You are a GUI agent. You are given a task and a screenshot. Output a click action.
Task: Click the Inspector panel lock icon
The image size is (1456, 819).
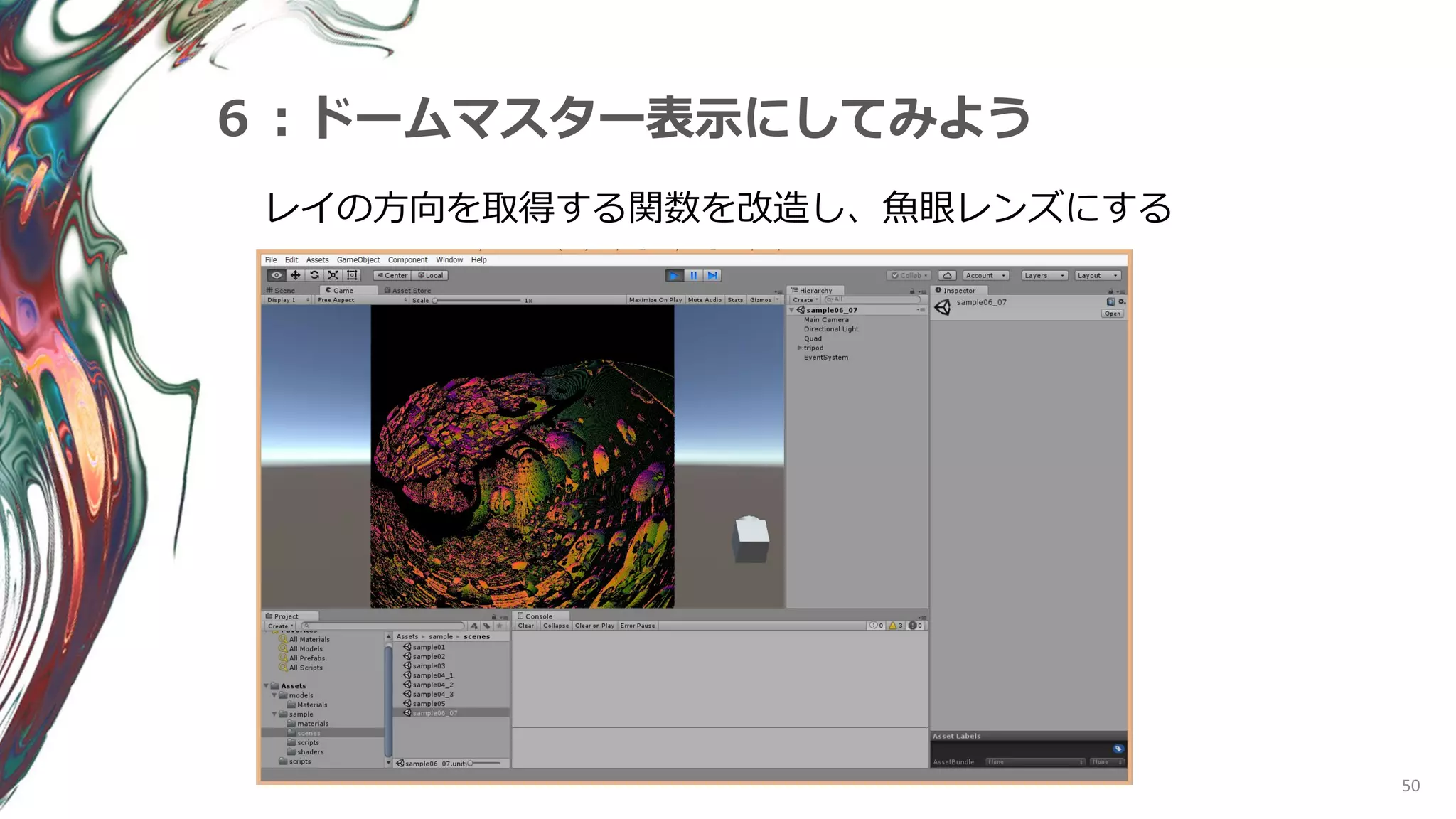pos(1110,291)
